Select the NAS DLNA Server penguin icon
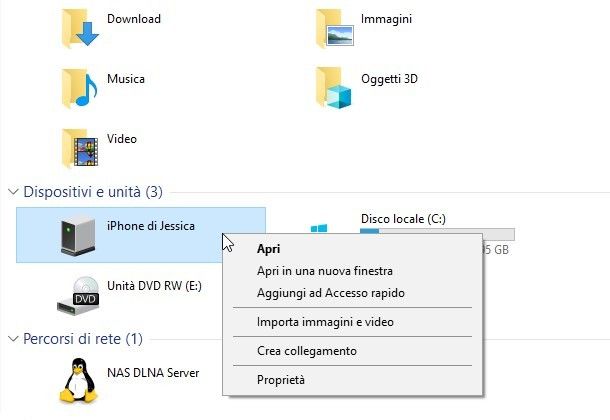 (79, 380)
